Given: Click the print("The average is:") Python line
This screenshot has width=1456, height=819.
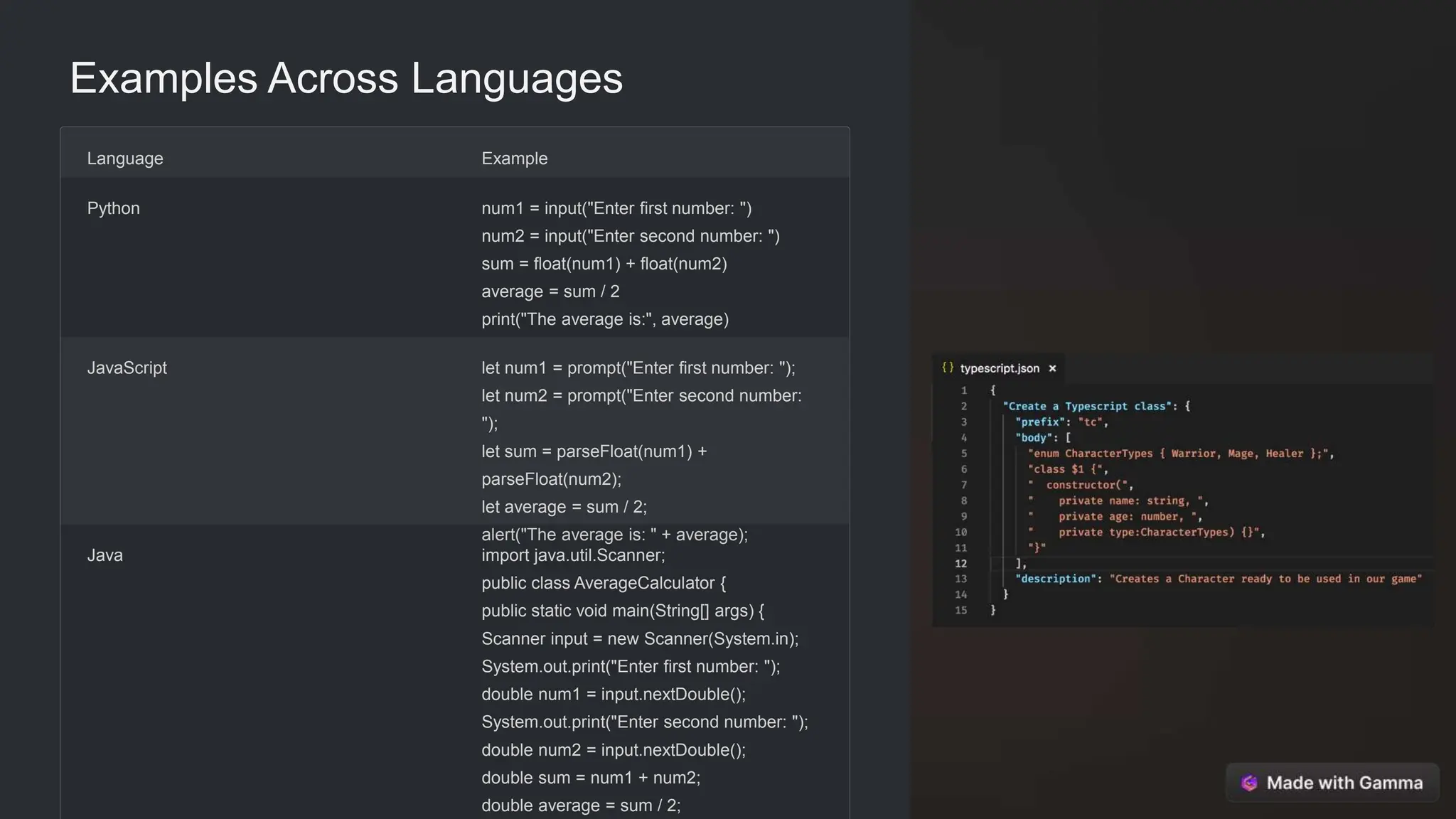Looking at the screenshot, I should 604,319.
